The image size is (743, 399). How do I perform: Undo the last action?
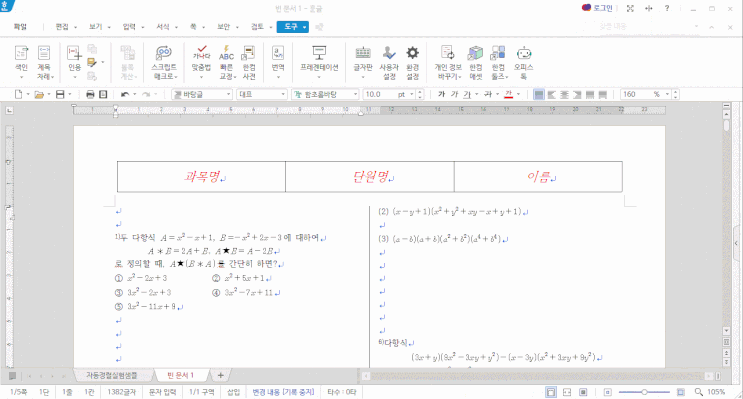tap(125, 94)
